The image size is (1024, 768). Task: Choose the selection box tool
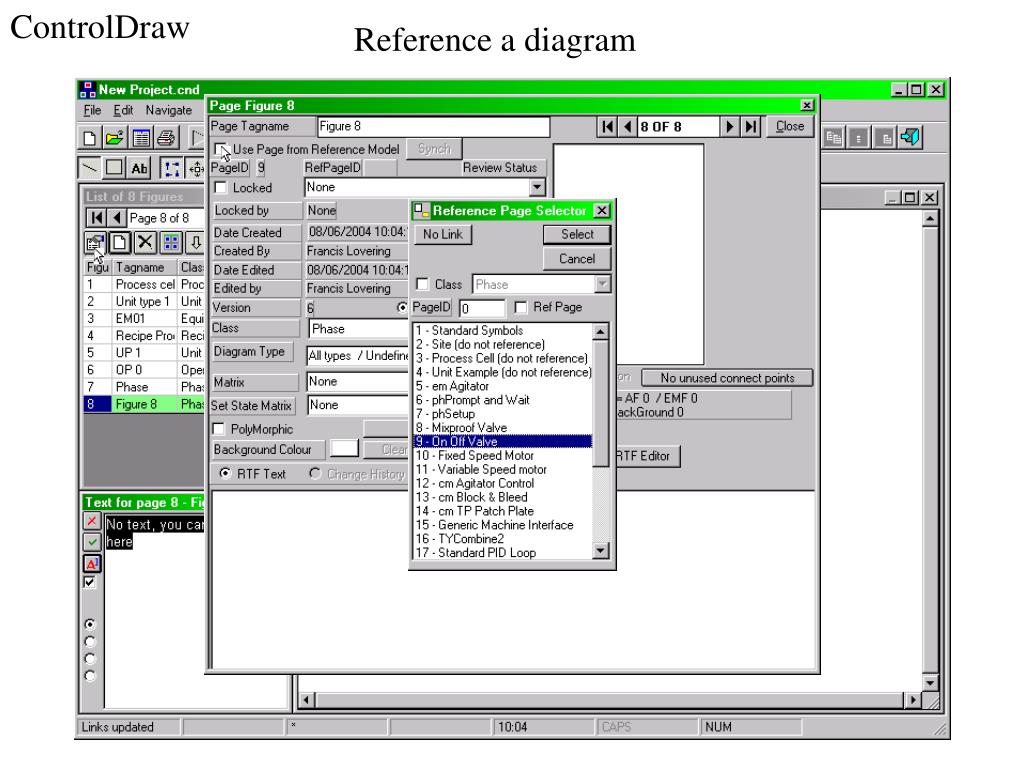[172, 168]
